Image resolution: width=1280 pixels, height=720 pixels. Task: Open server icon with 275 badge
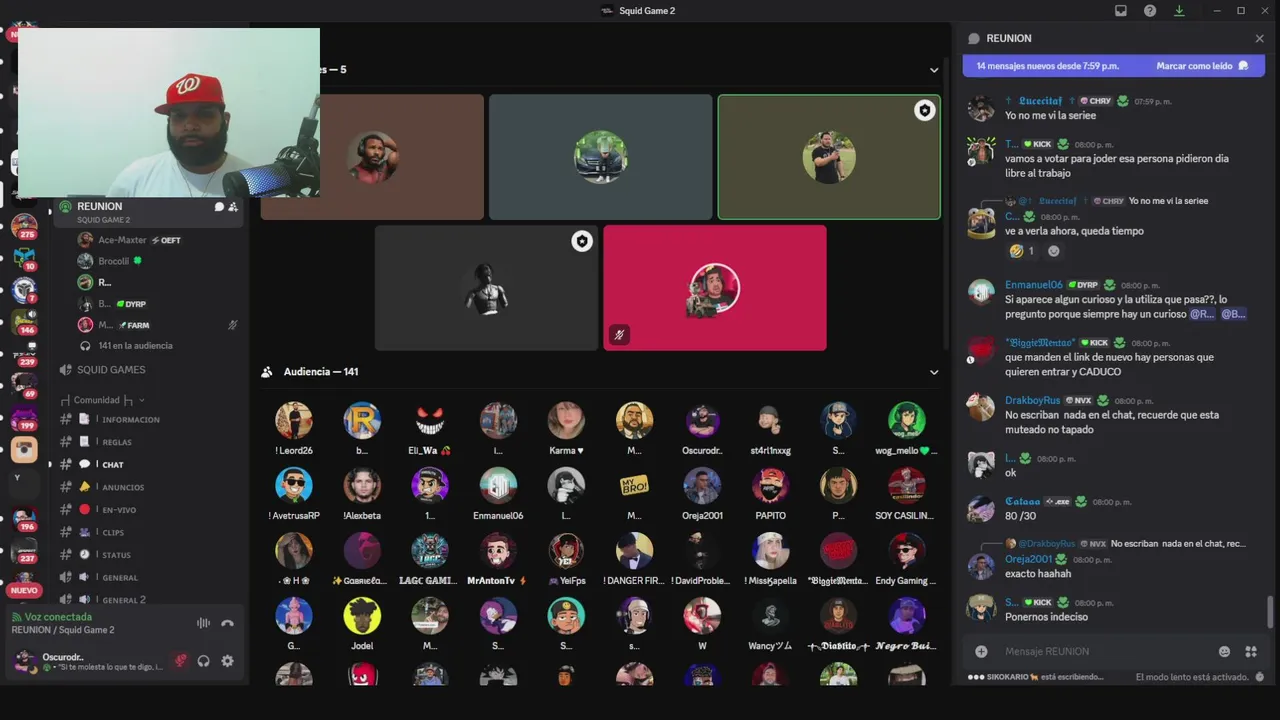24,226
